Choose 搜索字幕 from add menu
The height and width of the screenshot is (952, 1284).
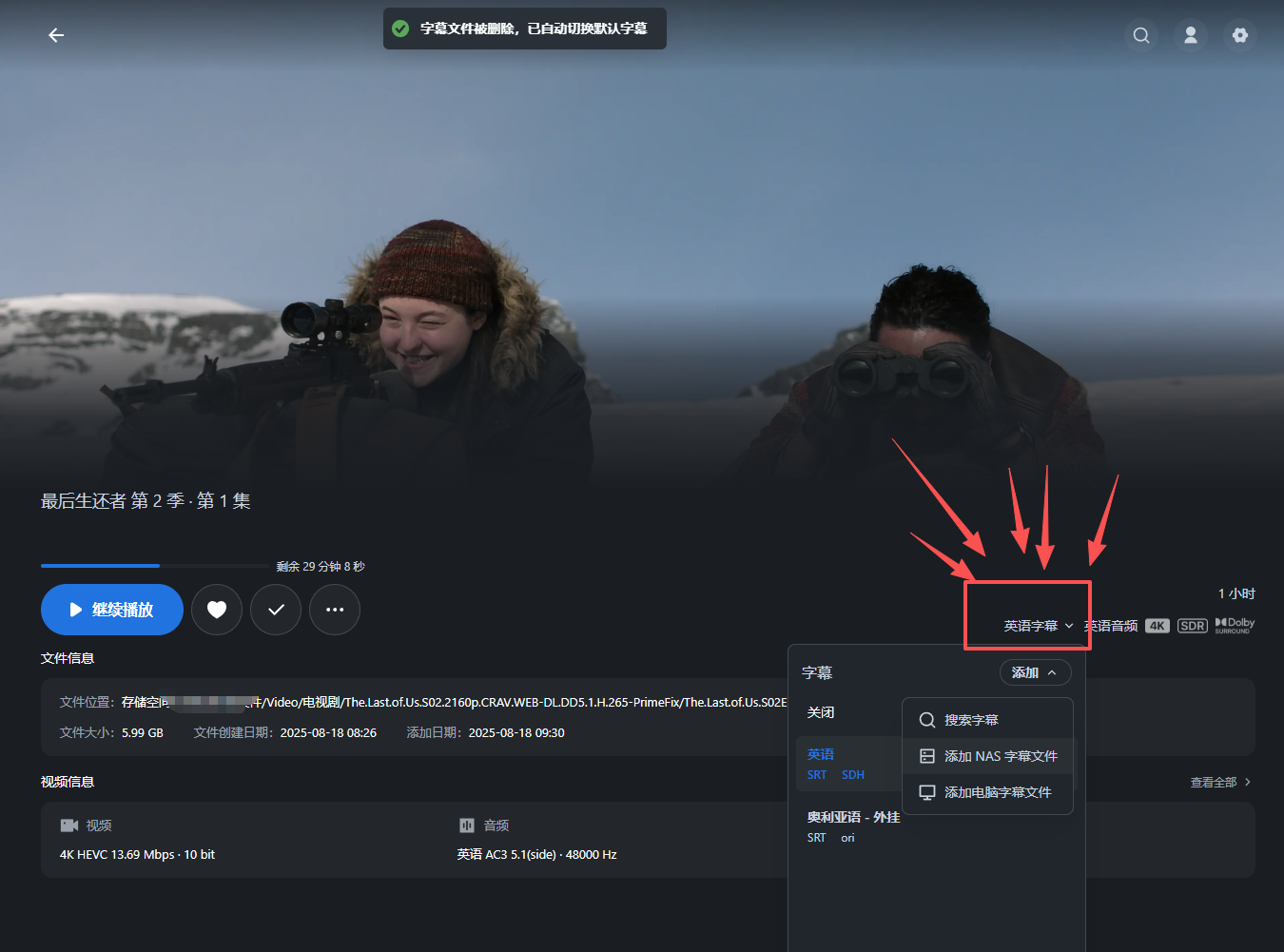click(x=987, y=720)
